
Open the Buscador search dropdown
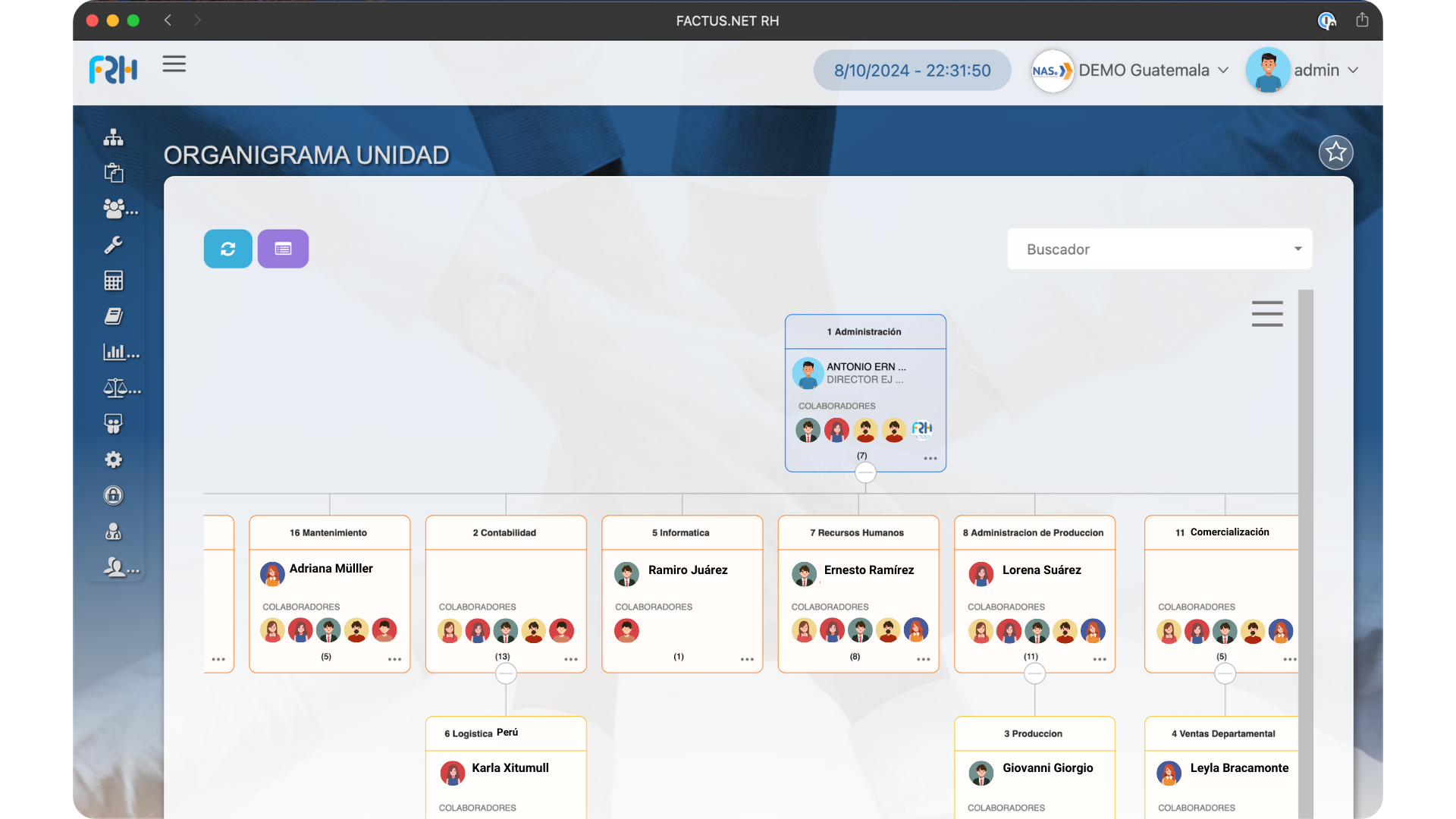1159,249
